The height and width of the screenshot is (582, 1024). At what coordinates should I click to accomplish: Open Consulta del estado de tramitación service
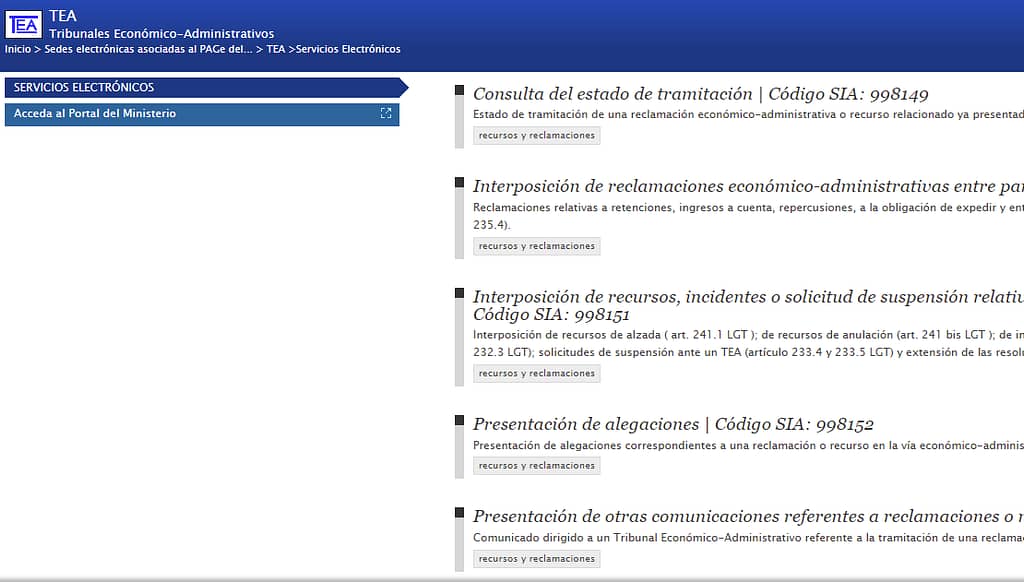click(612, 95)
